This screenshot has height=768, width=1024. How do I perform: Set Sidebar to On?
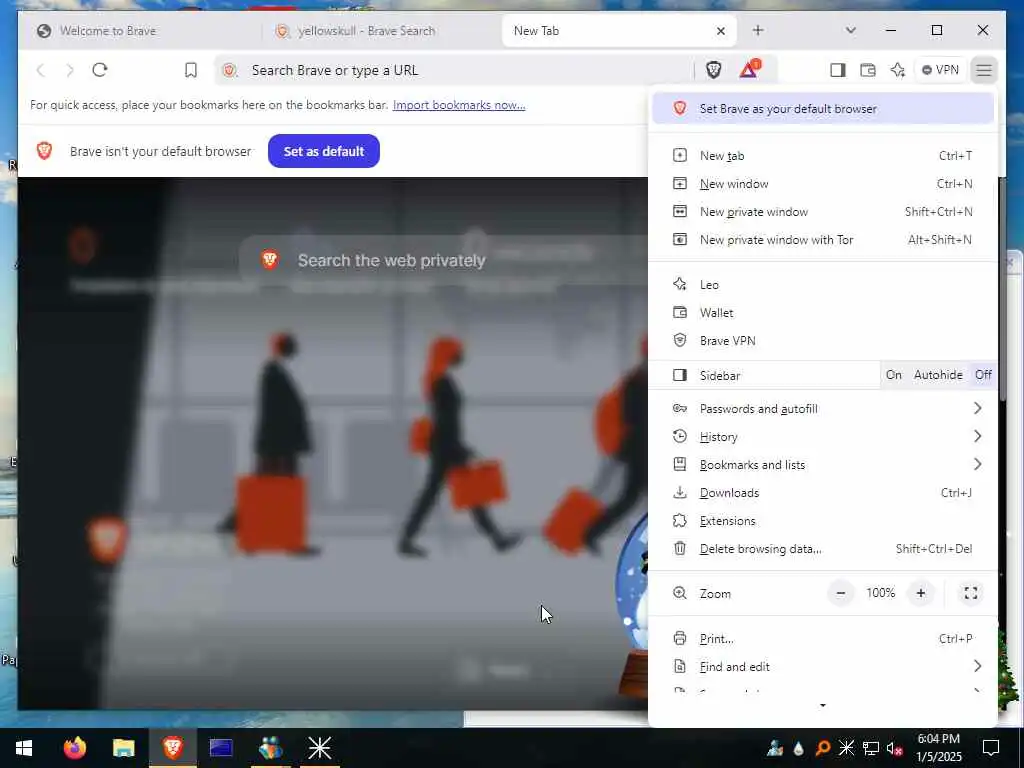(893, 375)
